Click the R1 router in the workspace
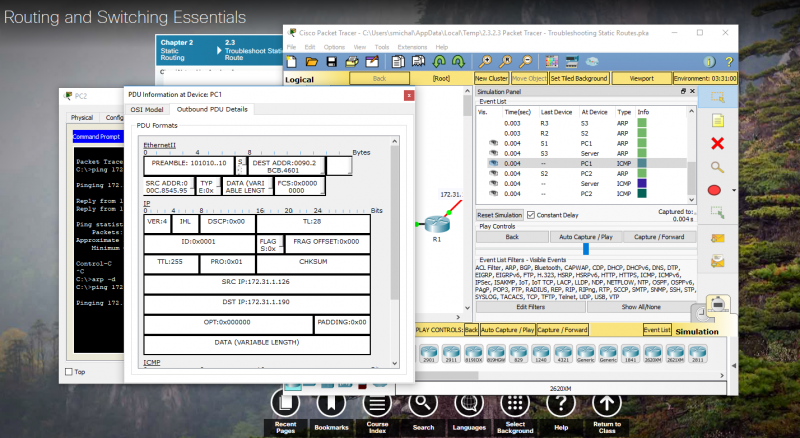Viewport: 800px width, 438px height. [x=437, y=225]
